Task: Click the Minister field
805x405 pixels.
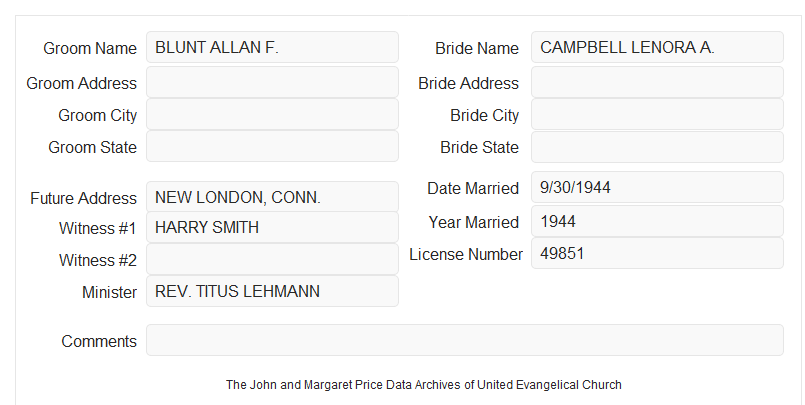Action: pyautogui.click(x=272, y=291)
